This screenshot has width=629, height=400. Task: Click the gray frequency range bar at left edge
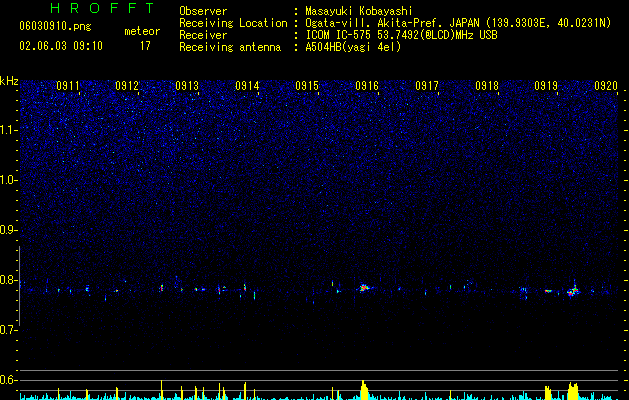[x=20, y=286]
